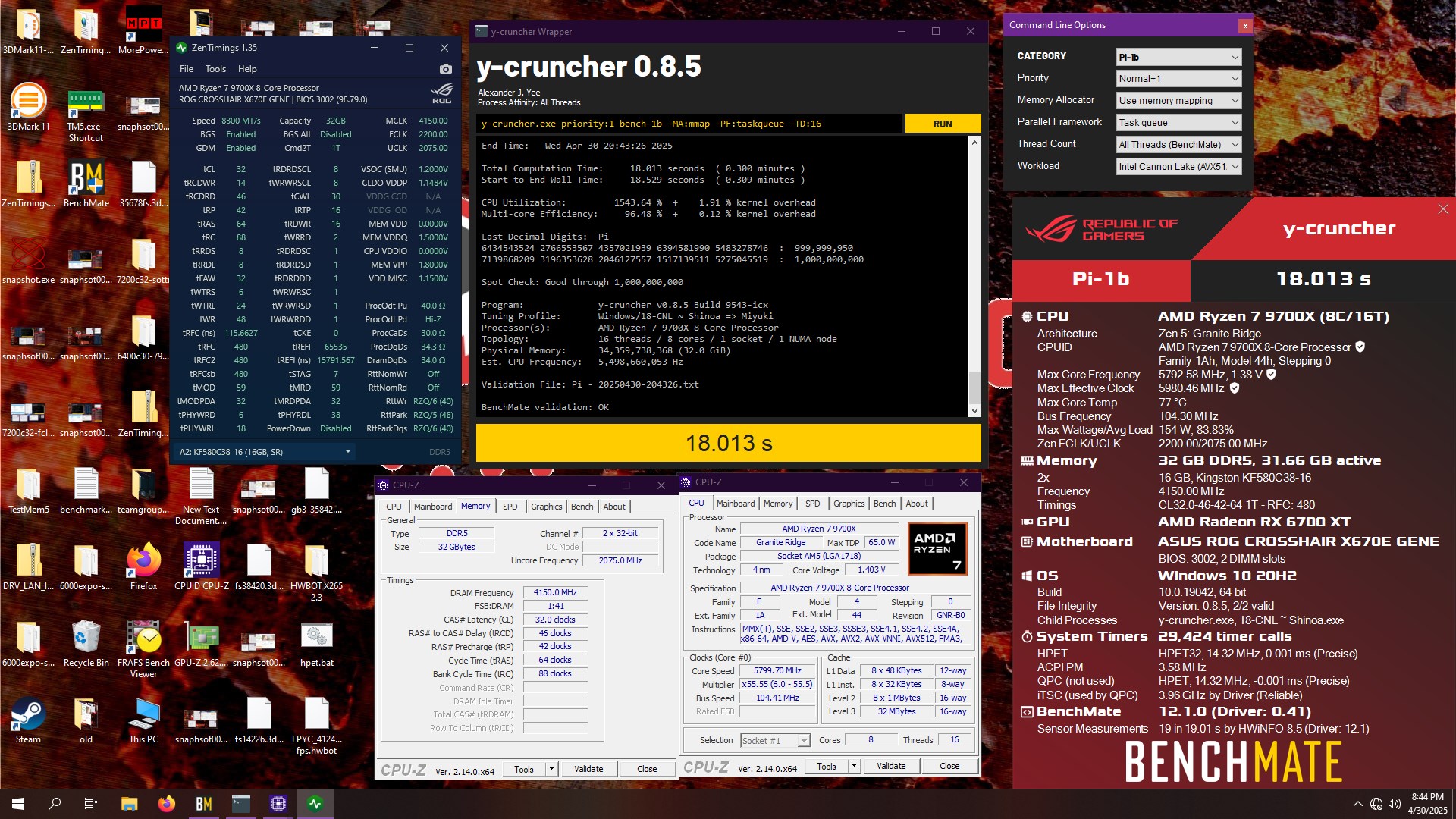Switch to BenchMate taskbar button

point(203,804)
